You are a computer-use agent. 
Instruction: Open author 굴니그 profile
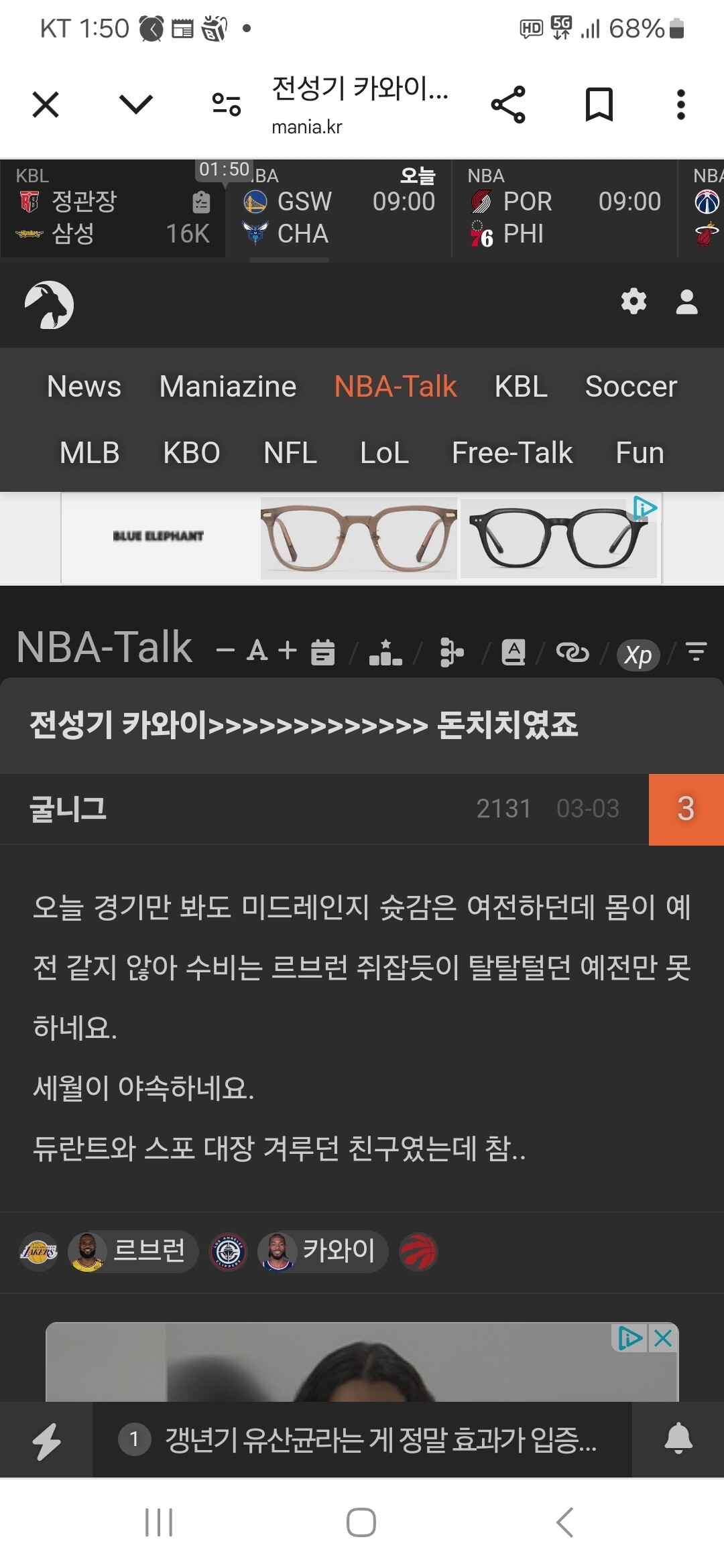coord(68,809)
